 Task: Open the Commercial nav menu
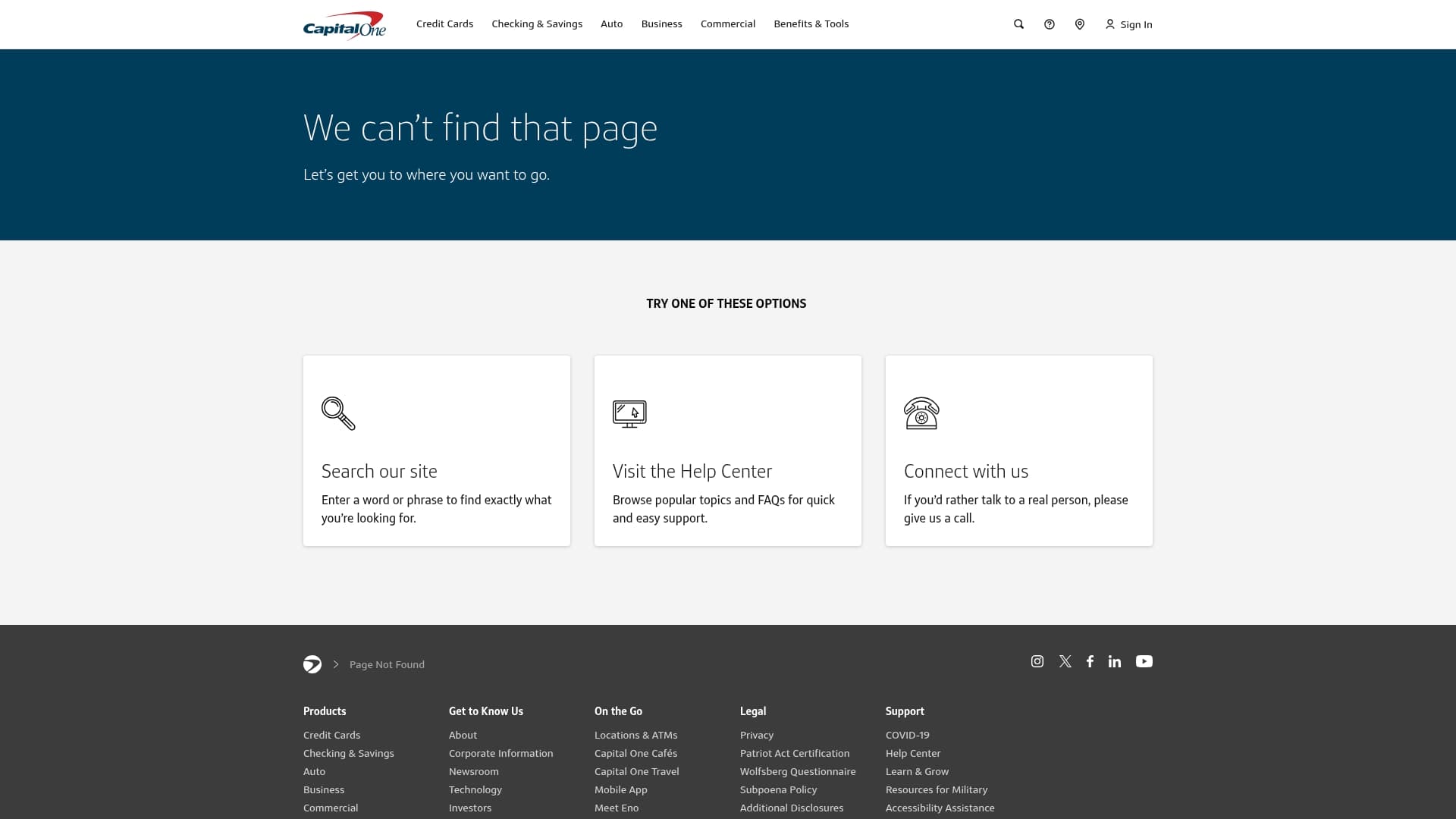728,24
